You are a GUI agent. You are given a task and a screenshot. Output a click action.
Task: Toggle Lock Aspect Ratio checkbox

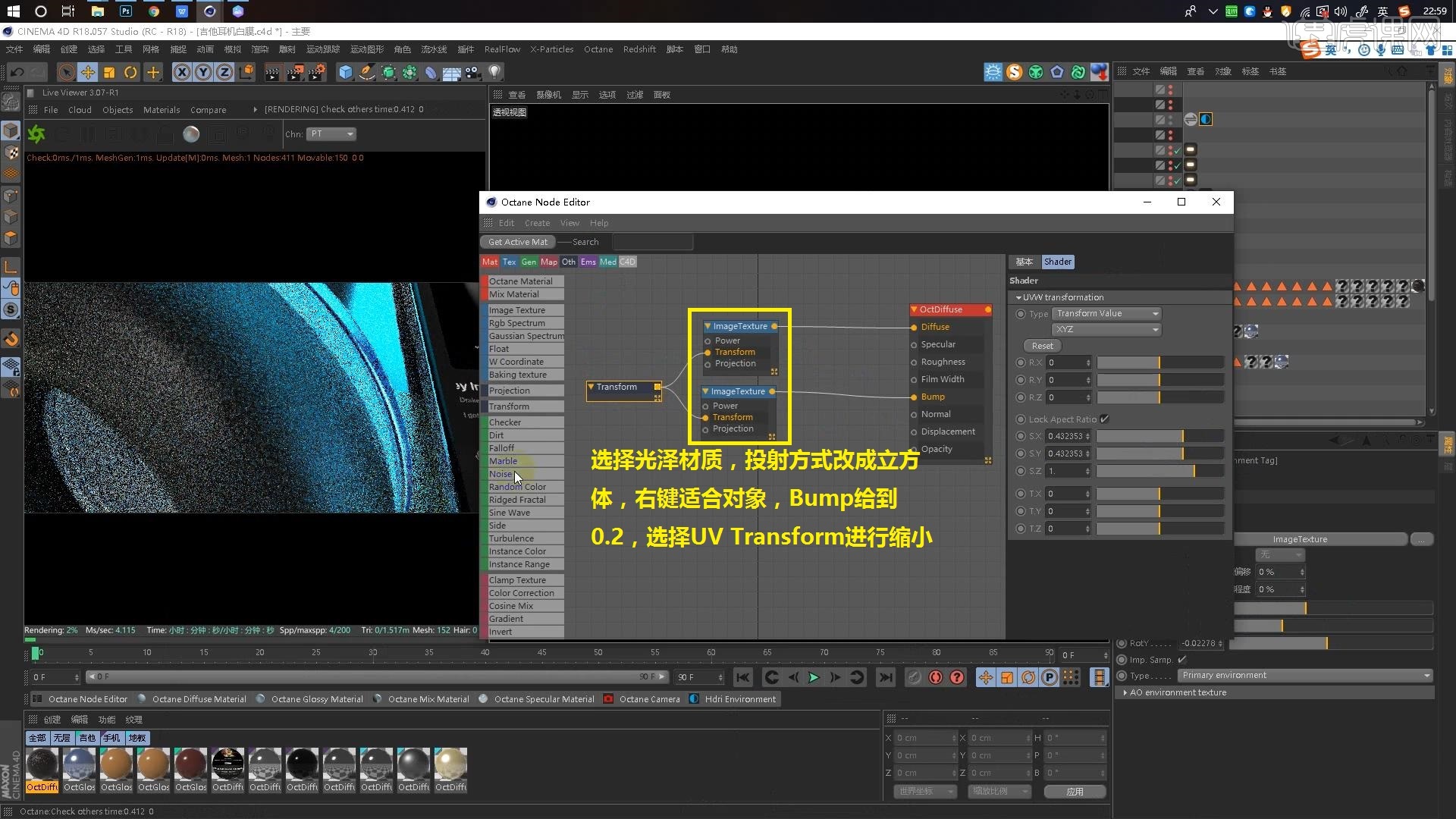click(x=1105, y=418)
